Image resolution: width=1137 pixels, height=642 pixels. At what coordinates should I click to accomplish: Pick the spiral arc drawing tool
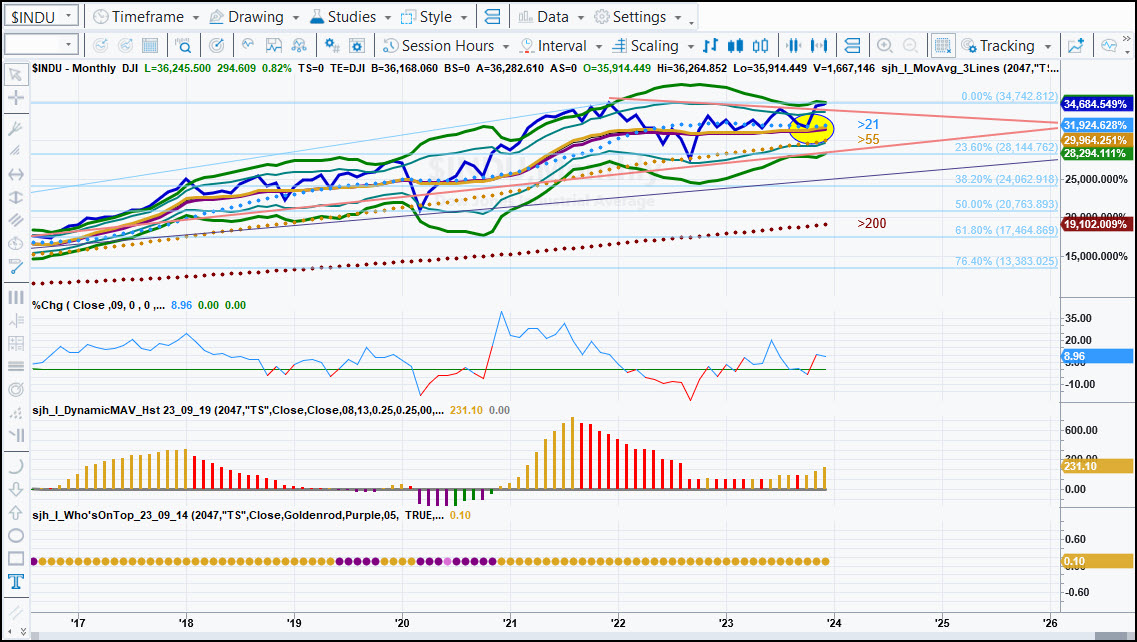tap(15, 390)
